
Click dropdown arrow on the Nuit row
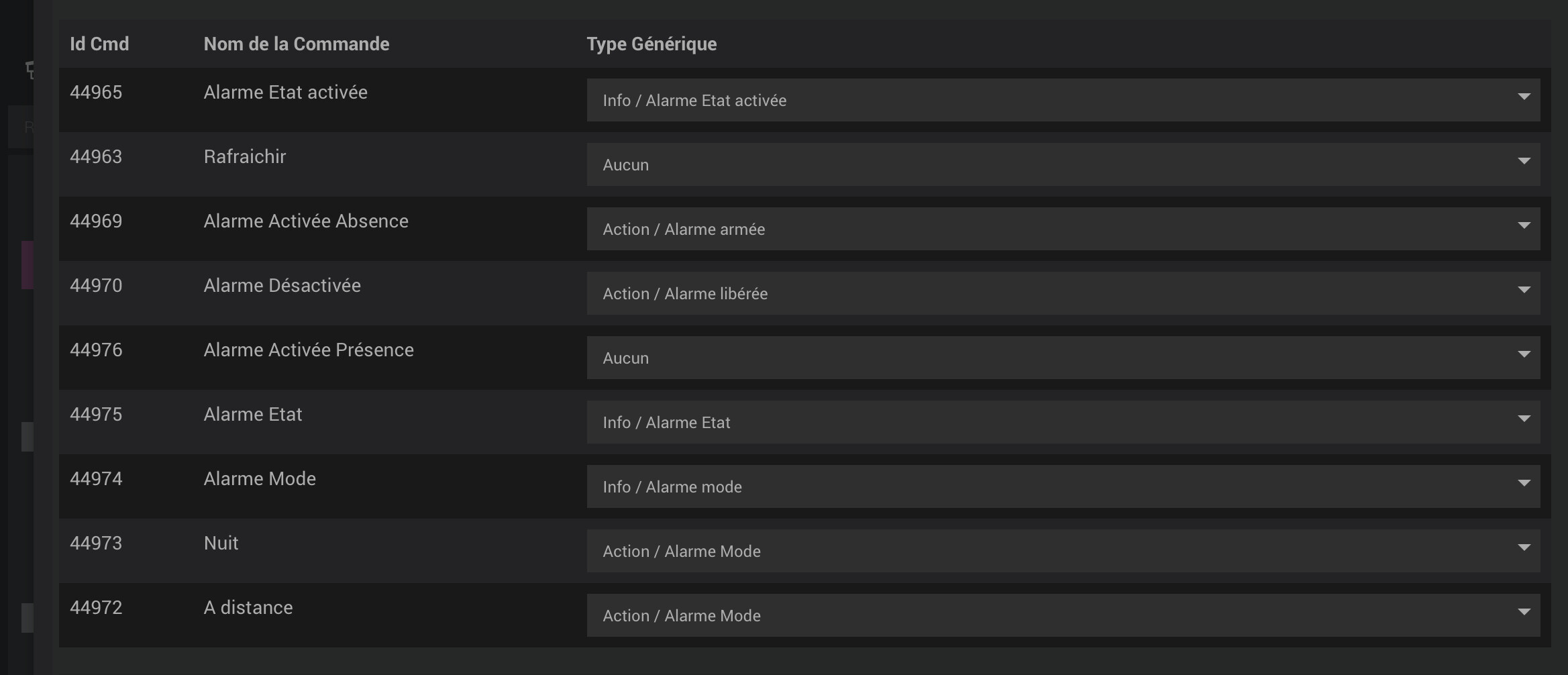tap(1524, 548)
